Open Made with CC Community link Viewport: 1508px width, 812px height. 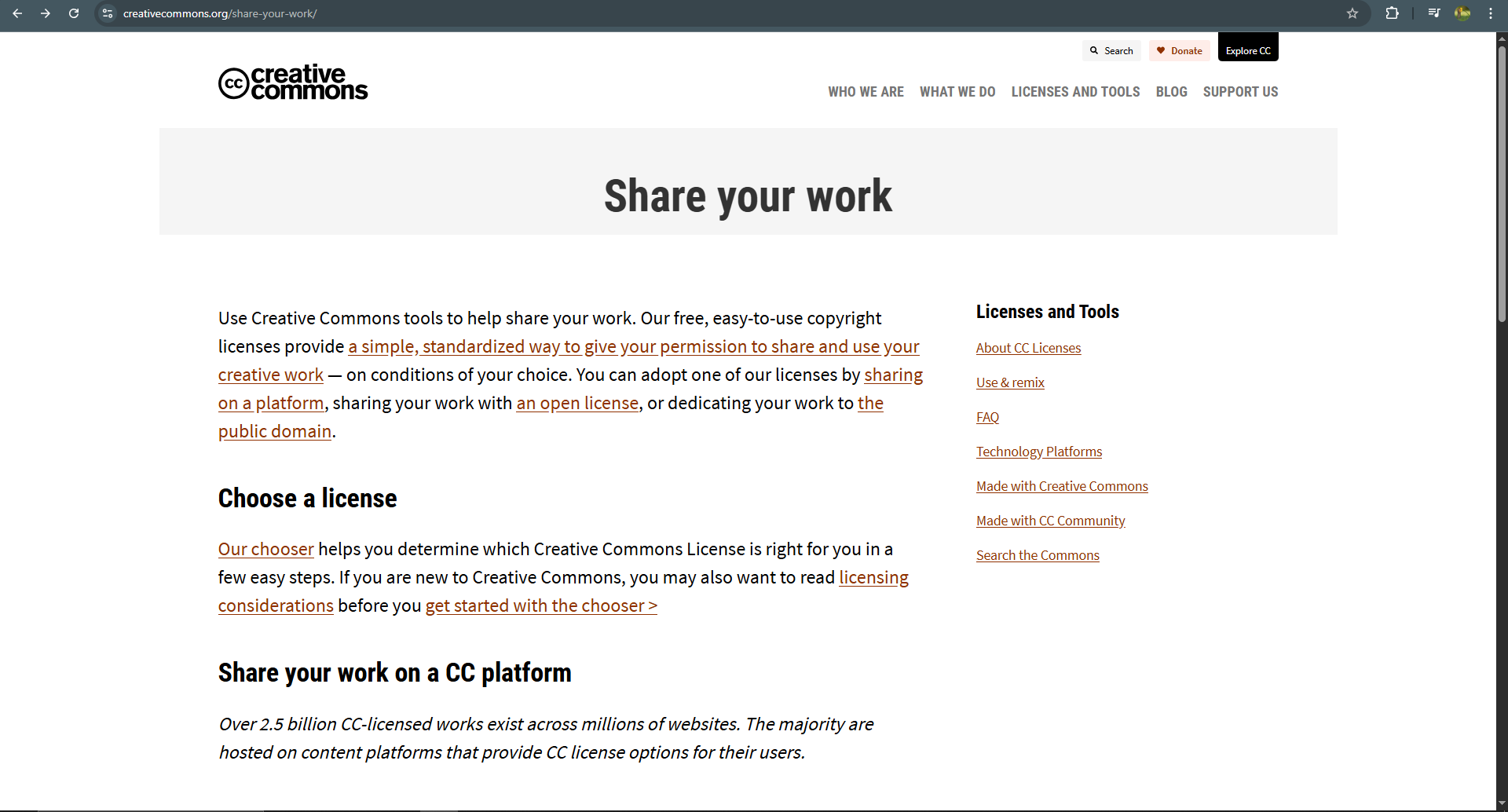[1050, 521]
